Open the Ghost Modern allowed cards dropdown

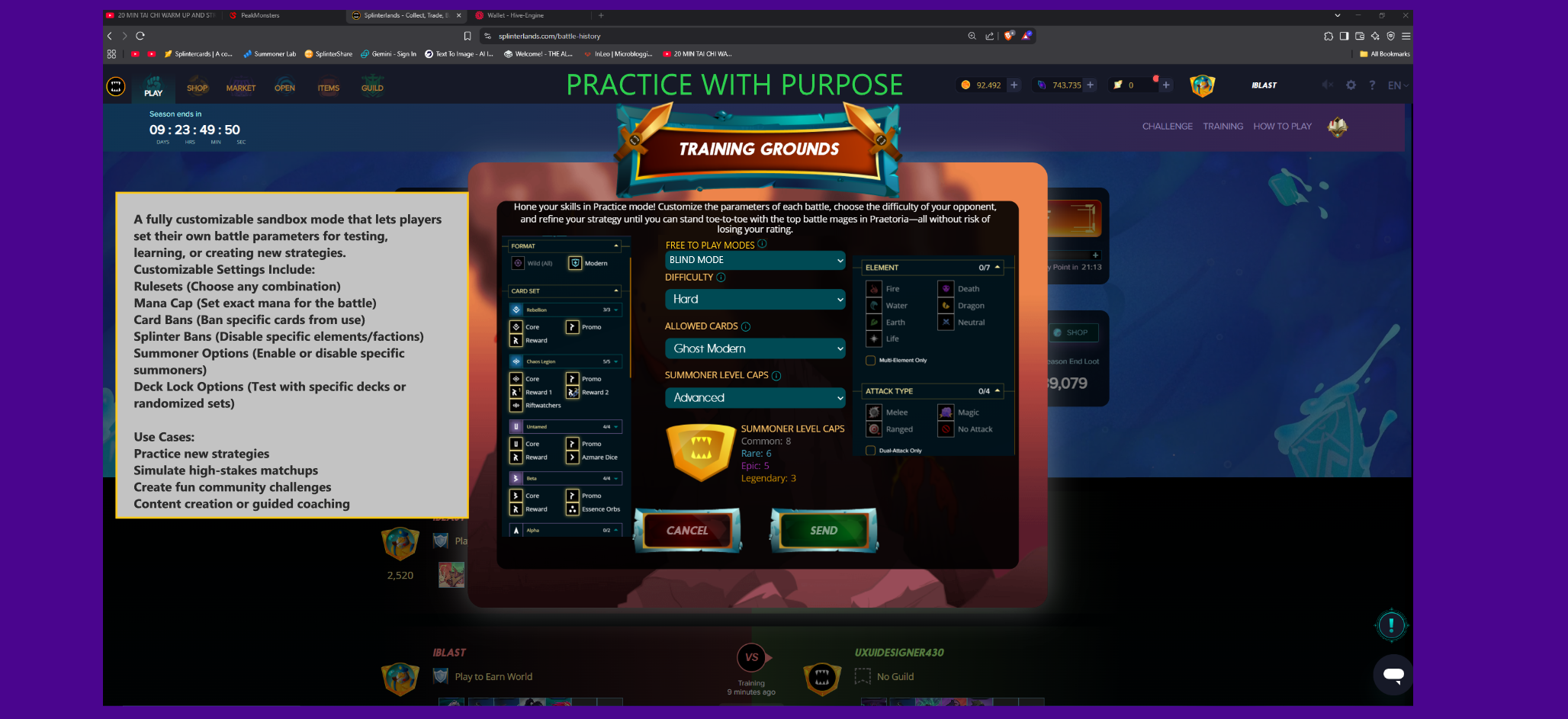pyautogui.click(x=755, y=348)
